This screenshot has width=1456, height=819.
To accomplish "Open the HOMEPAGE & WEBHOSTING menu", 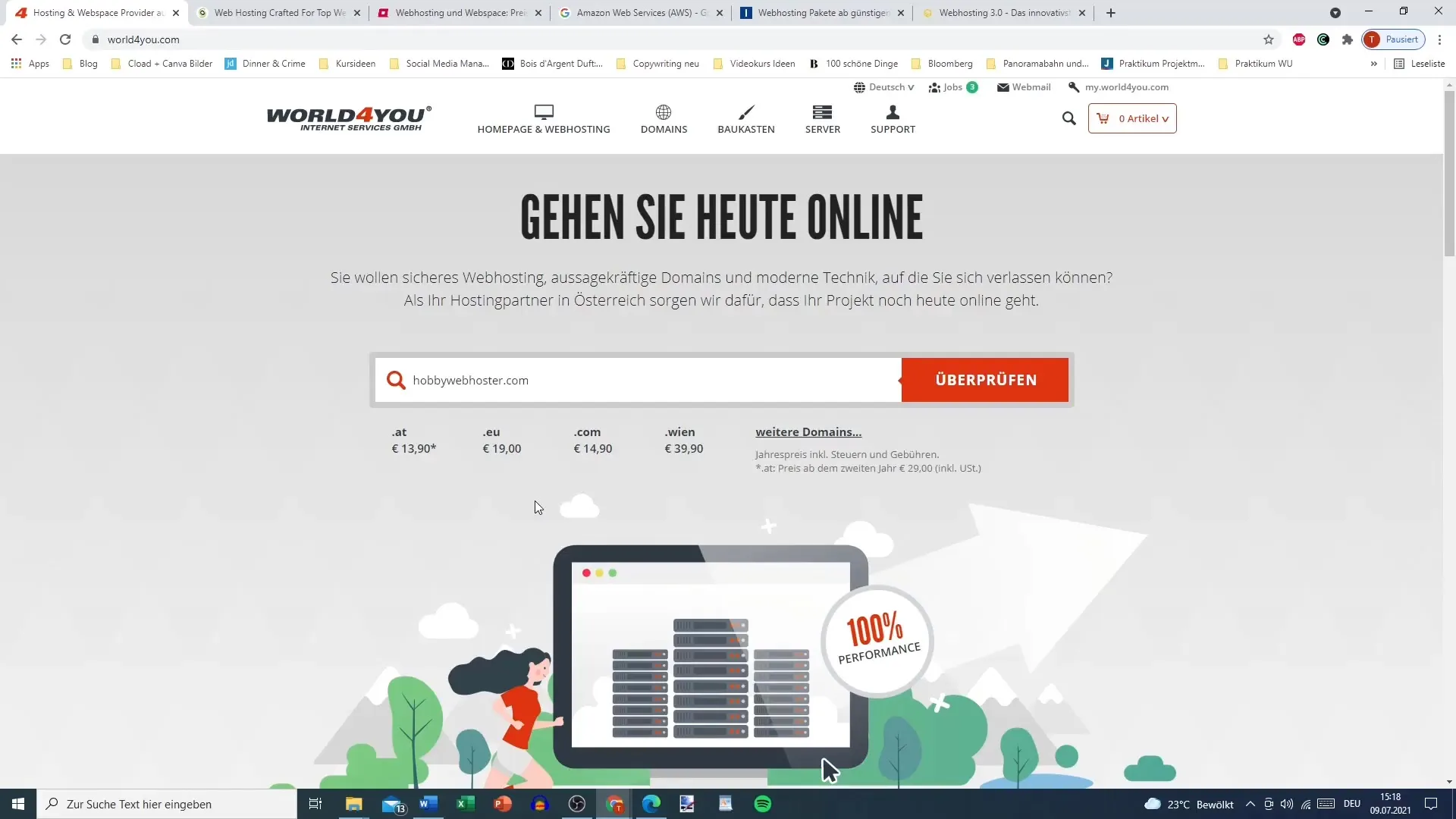I will point(544,118).
